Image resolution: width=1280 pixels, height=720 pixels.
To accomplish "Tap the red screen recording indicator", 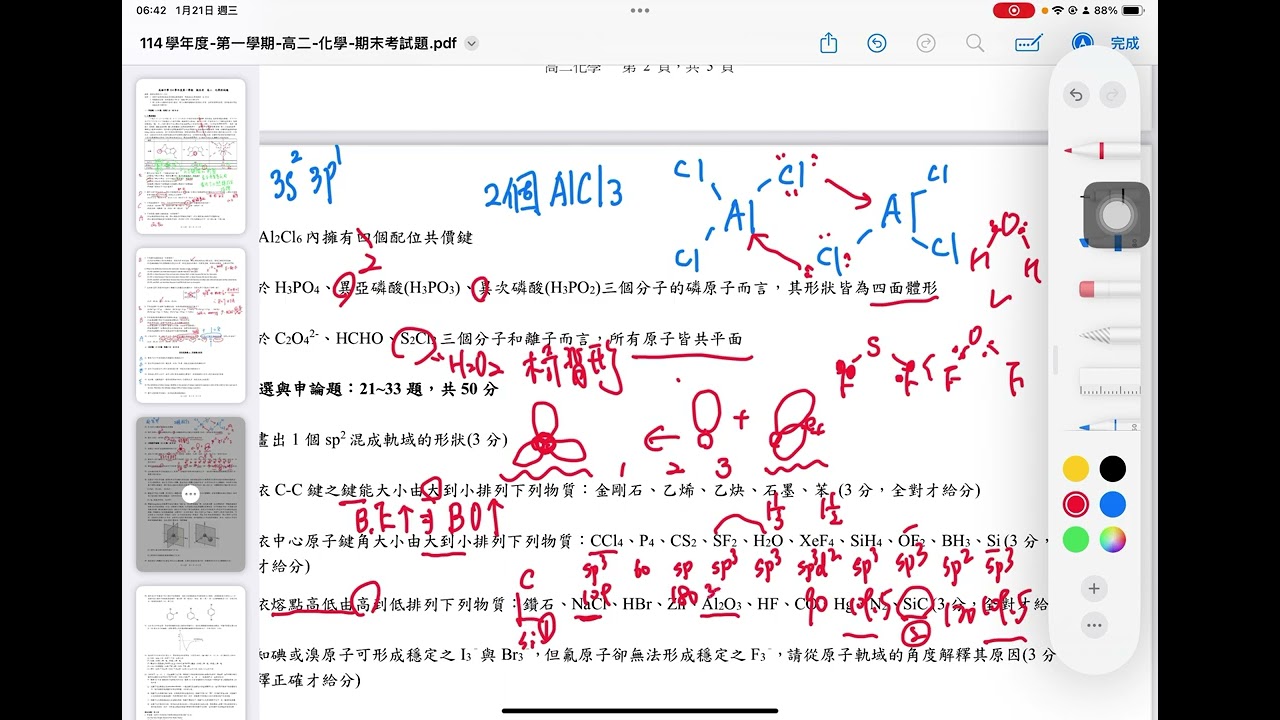I will tap(1013, 10).
